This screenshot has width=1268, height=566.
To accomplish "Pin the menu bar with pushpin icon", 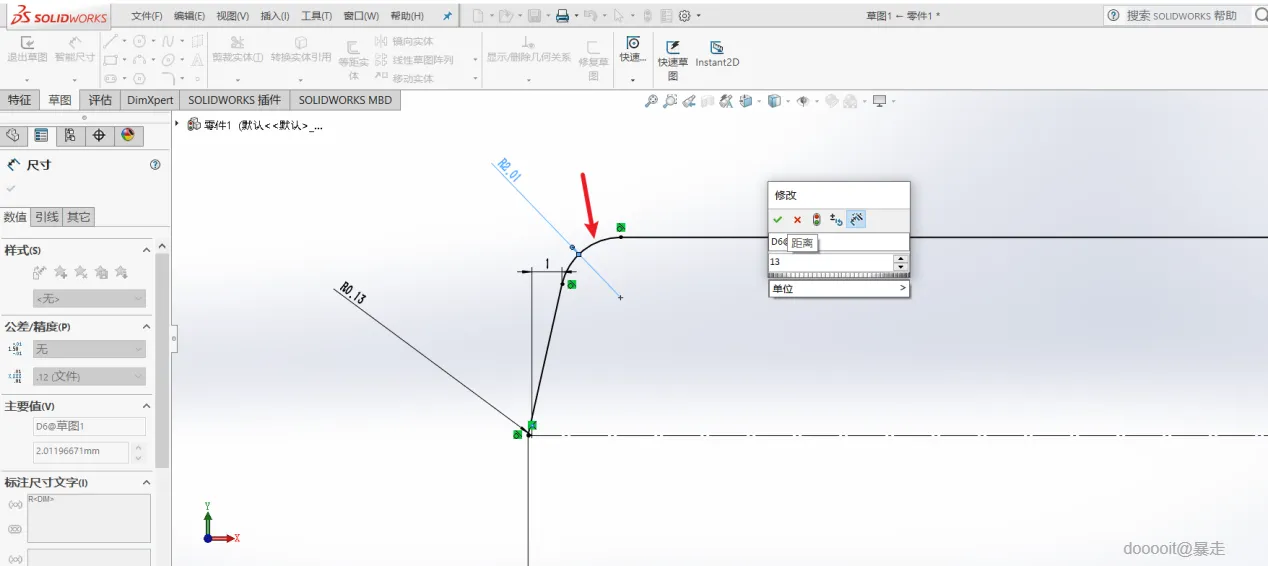I will tap(446, 16).
